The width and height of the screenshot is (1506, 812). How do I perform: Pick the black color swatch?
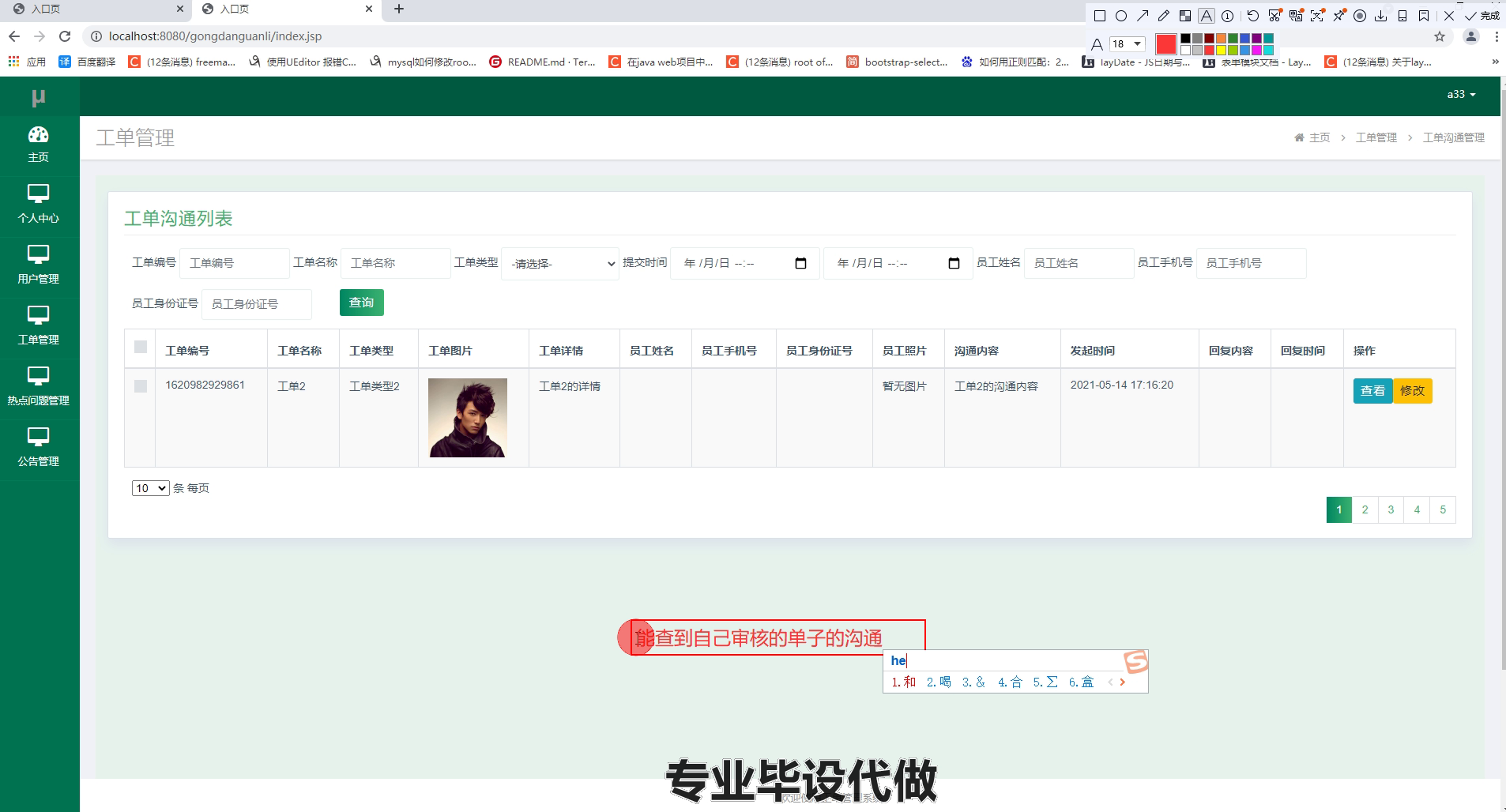(x=1185, y=39)
